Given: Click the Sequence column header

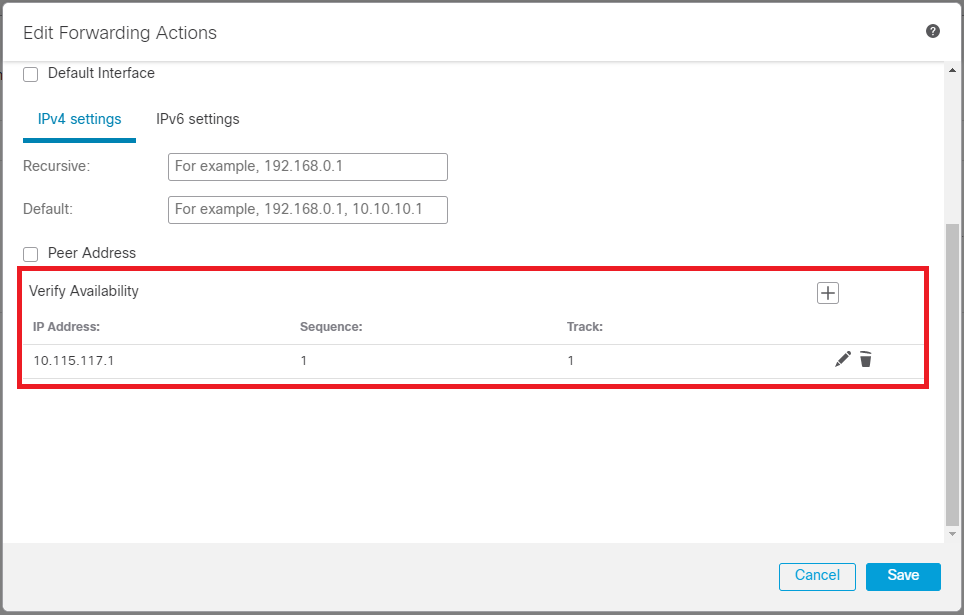Looking at the screenshot, I should 331,327.
